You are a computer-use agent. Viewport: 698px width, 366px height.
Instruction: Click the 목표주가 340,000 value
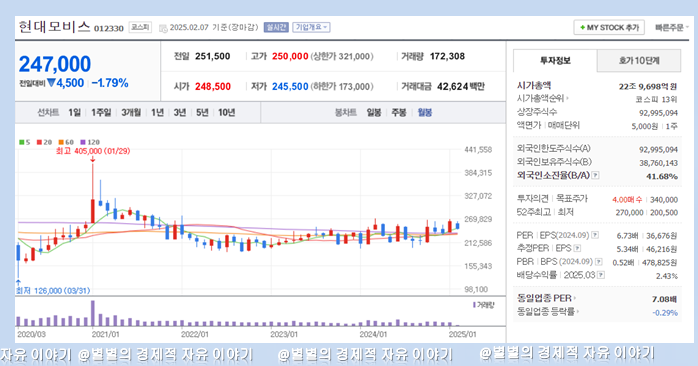pos(664,200)
